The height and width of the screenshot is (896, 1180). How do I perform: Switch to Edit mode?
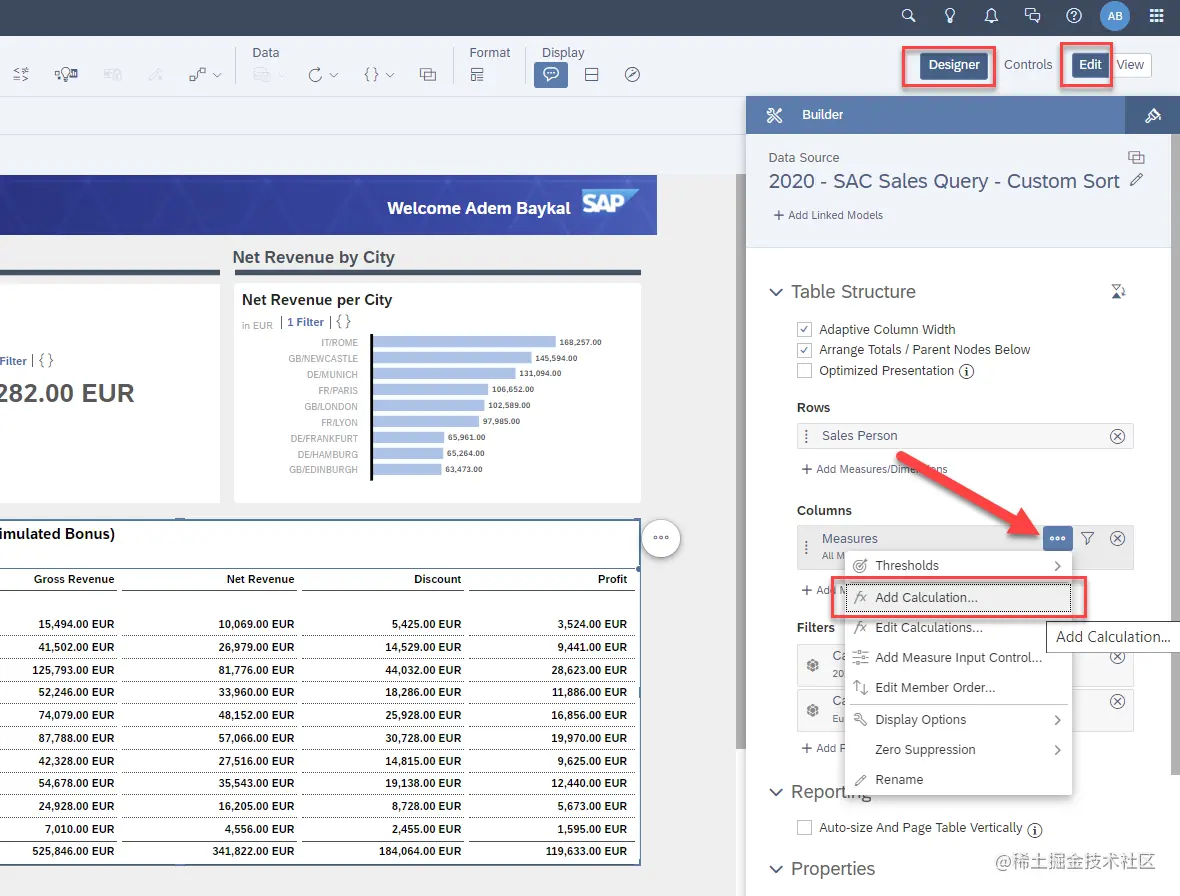[1090, 65]
